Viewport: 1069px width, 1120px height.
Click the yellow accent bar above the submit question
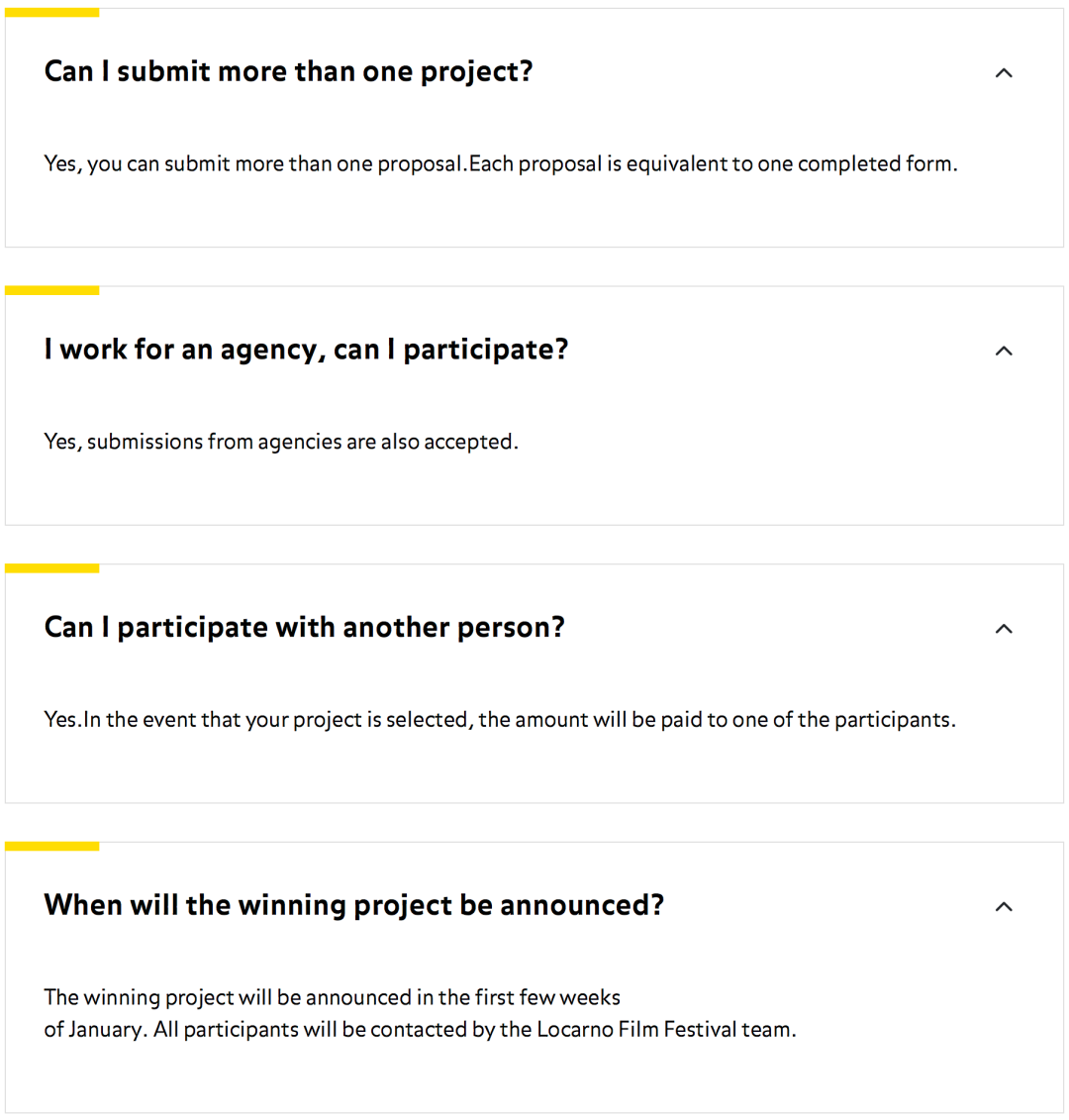(x=52, y=12)
